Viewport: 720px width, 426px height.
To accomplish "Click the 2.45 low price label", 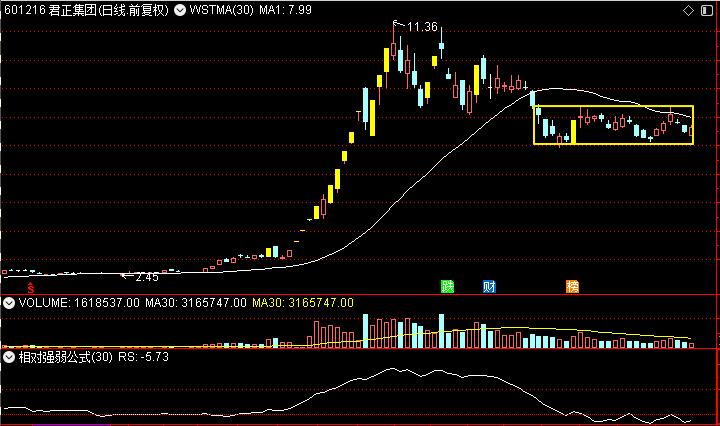I will [147, 277].
